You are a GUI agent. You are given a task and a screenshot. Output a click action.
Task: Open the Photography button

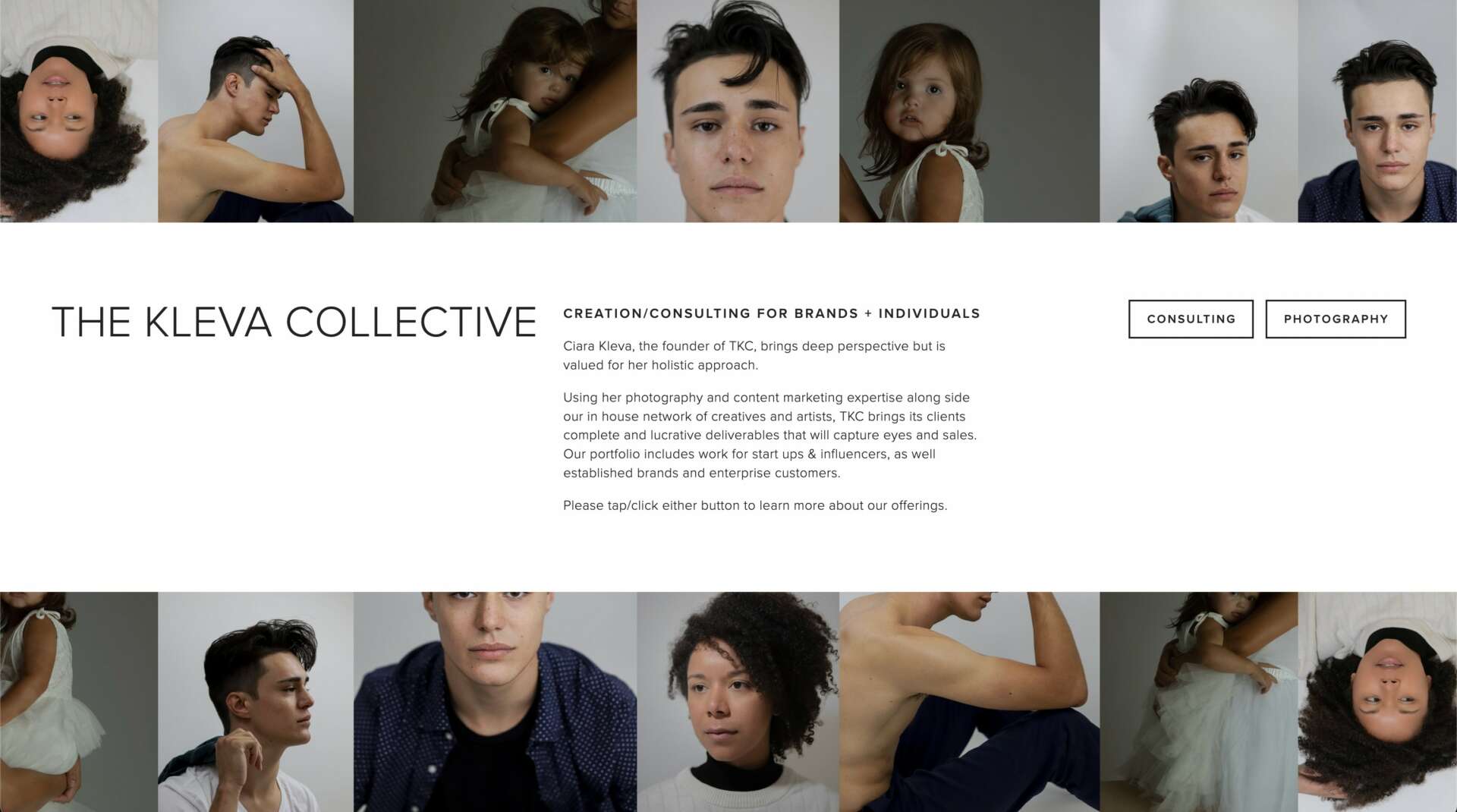[1336, 319]
